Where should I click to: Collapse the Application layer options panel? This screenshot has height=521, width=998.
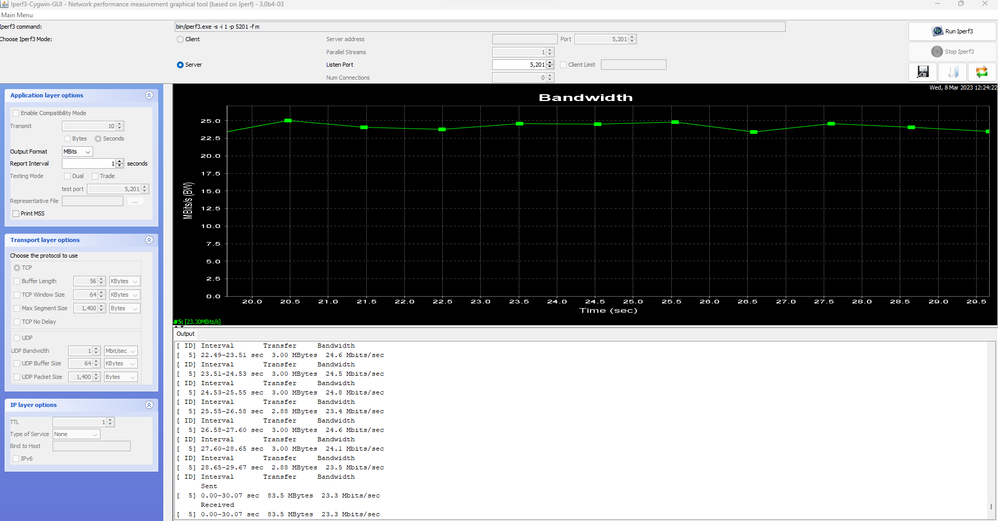tap(149, 95)
